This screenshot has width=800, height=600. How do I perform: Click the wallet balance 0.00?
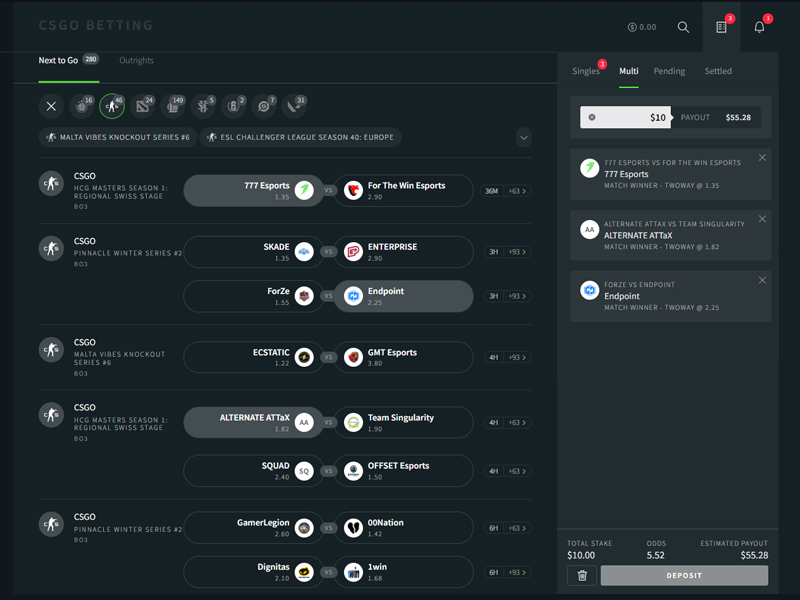pyautogui.click(x=642, y=27)
